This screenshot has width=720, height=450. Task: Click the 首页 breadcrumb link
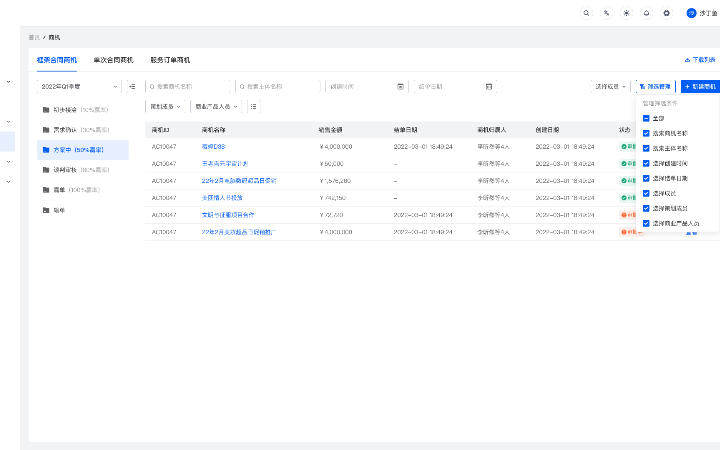point(34,38)
